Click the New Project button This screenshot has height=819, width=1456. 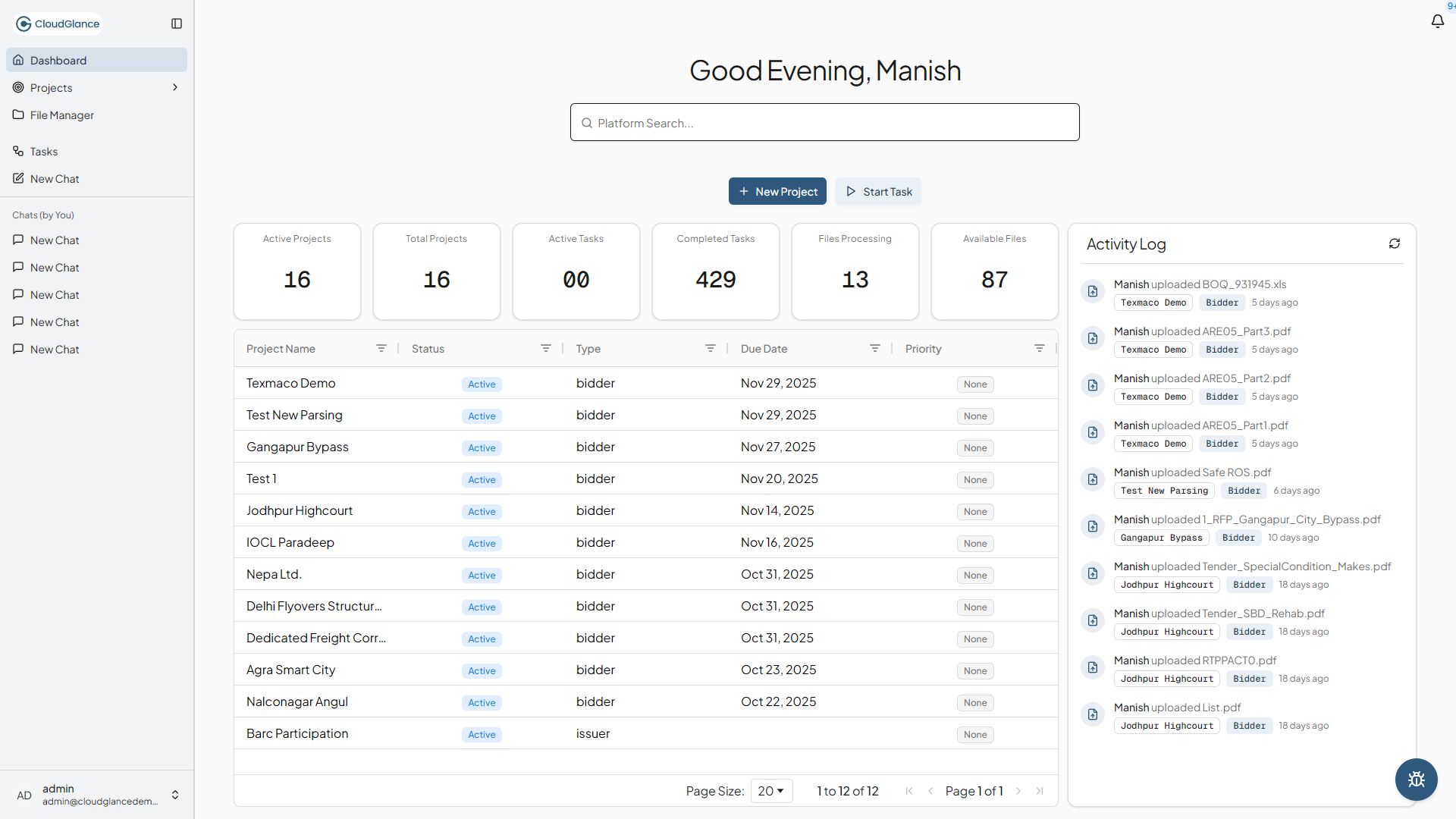point(777,191)
